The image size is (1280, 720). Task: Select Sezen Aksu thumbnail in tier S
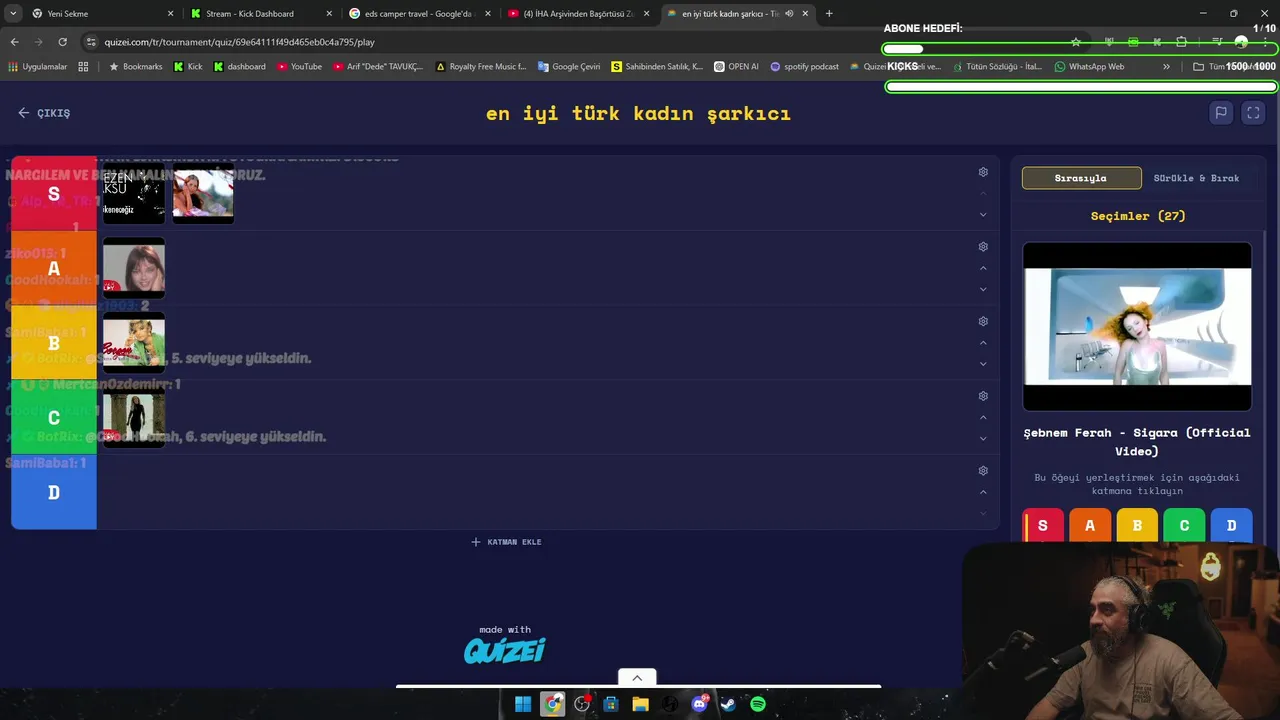[x=134, y=194]
